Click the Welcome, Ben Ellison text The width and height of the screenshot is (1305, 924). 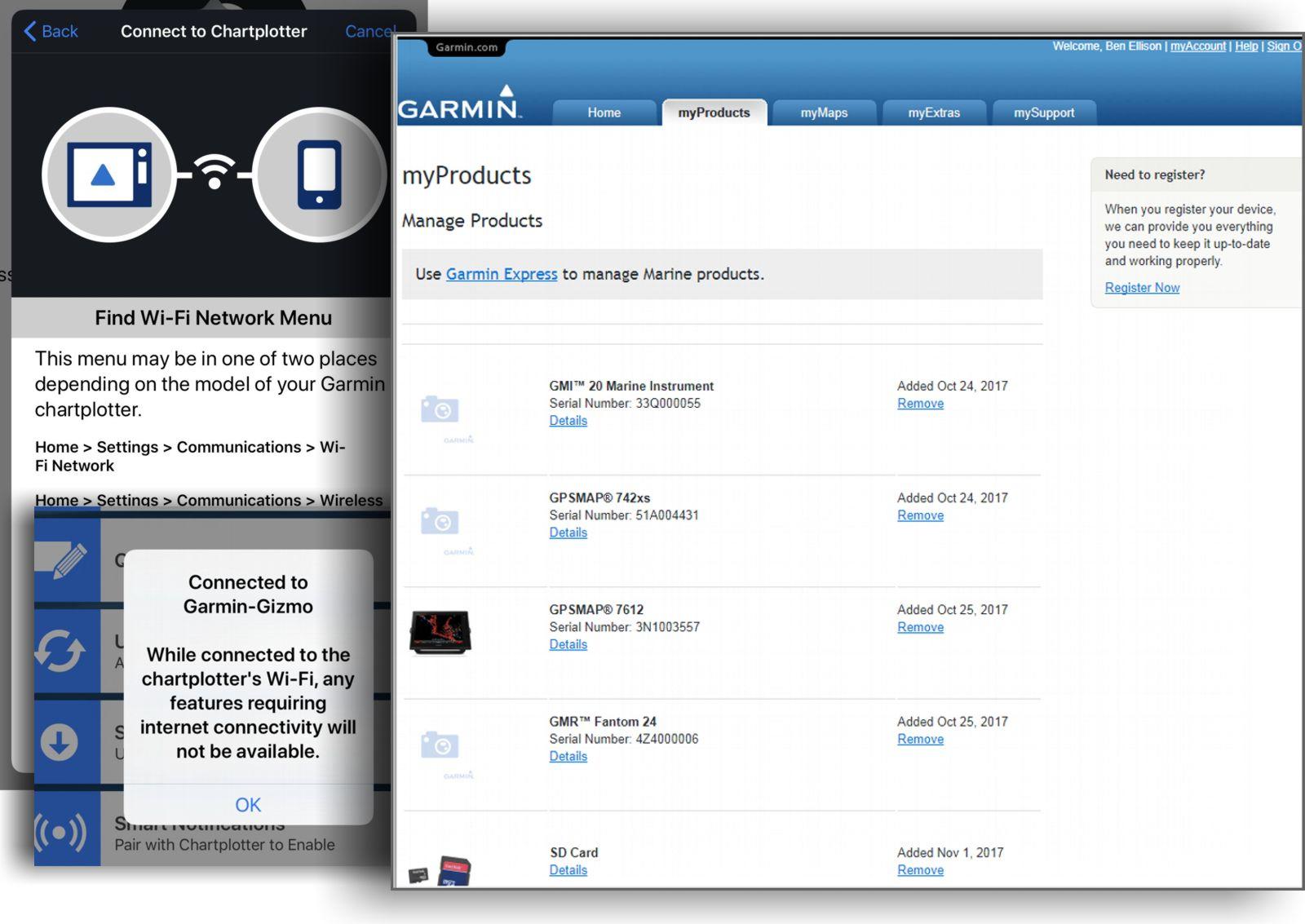(x=1107, y=46)
